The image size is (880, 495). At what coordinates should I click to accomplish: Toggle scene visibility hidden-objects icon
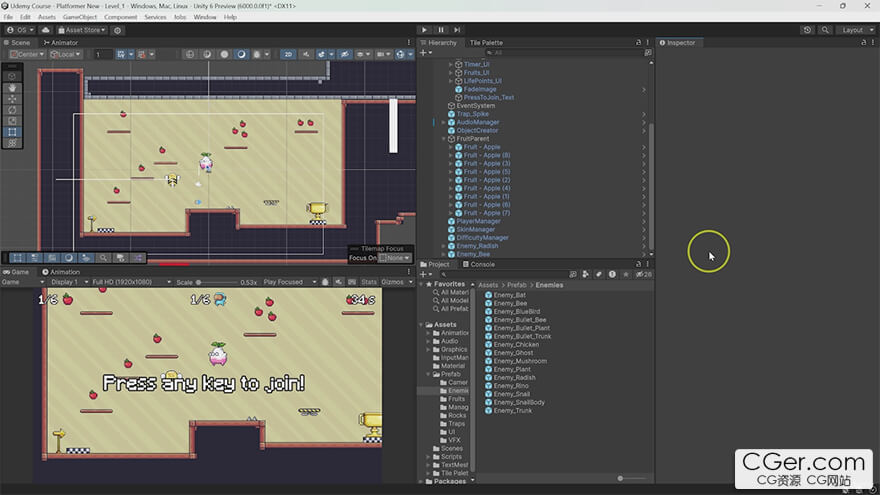345,54
